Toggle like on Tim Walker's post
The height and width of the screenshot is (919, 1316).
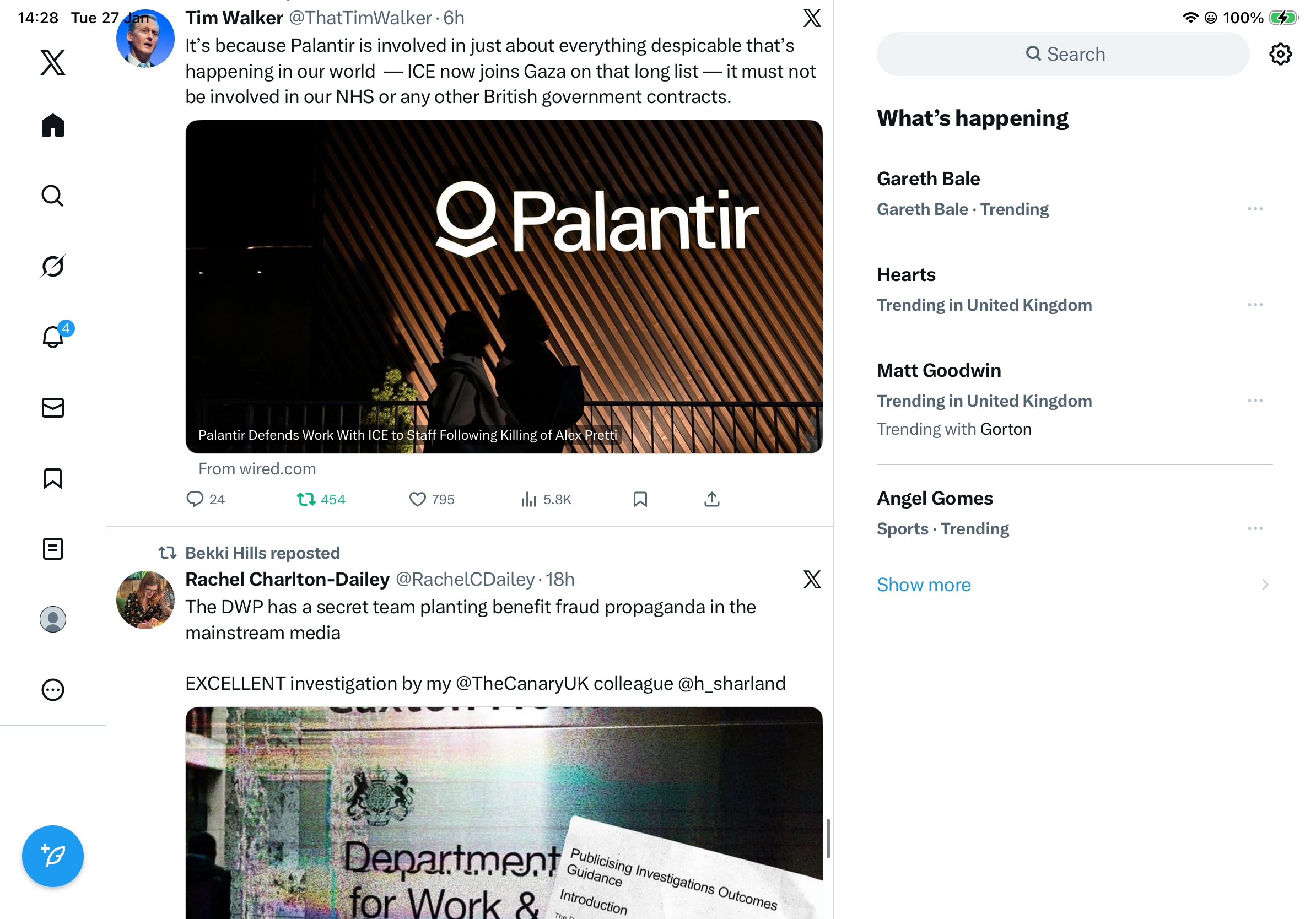coord(432,499)
